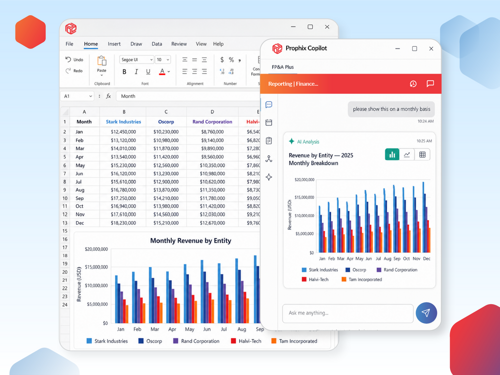500x375 pixels.
Task: Click the align right icon
Action: (204, 71)
